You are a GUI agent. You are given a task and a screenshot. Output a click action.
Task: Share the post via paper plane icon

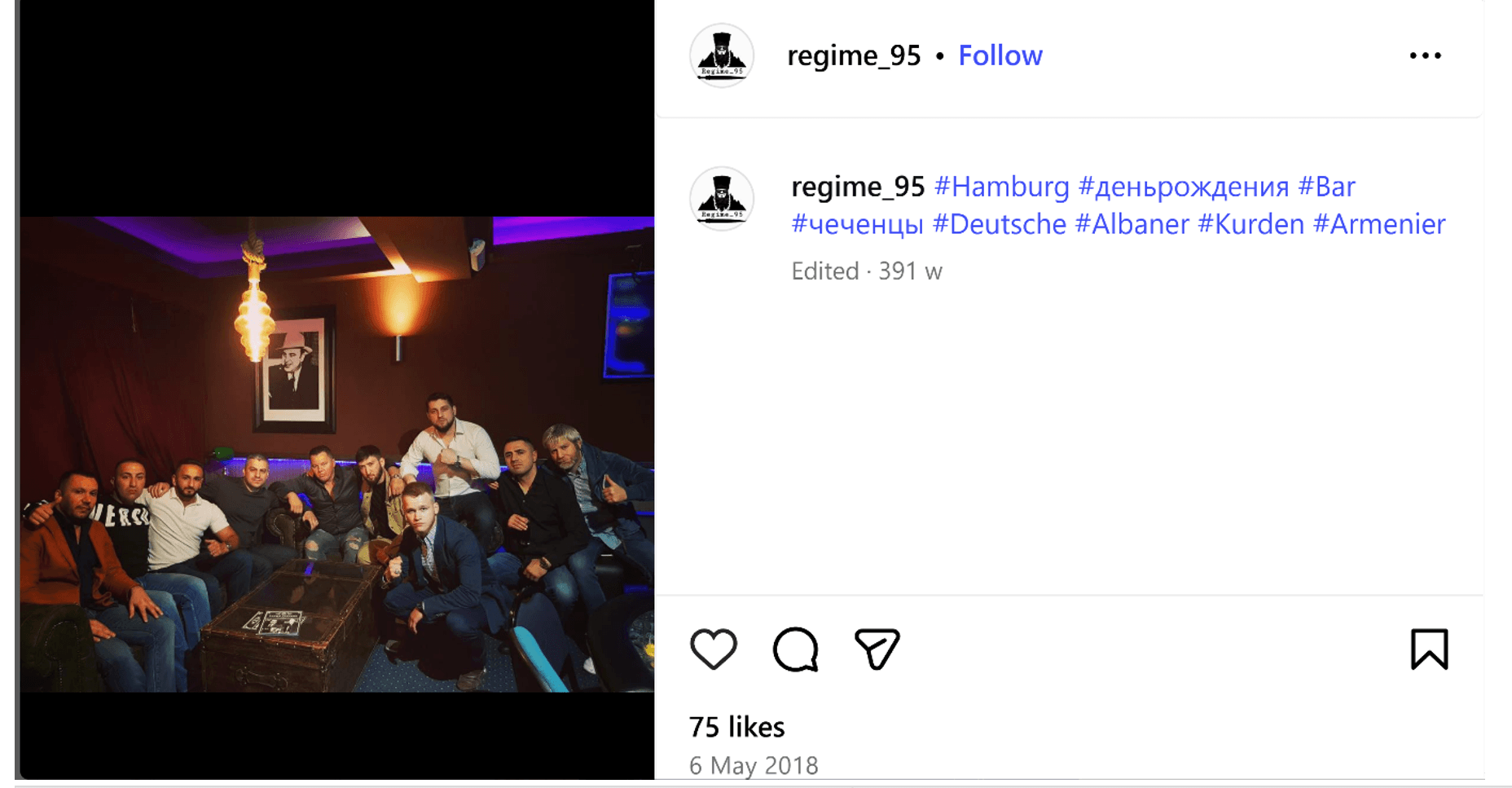(x=877, y=649)
